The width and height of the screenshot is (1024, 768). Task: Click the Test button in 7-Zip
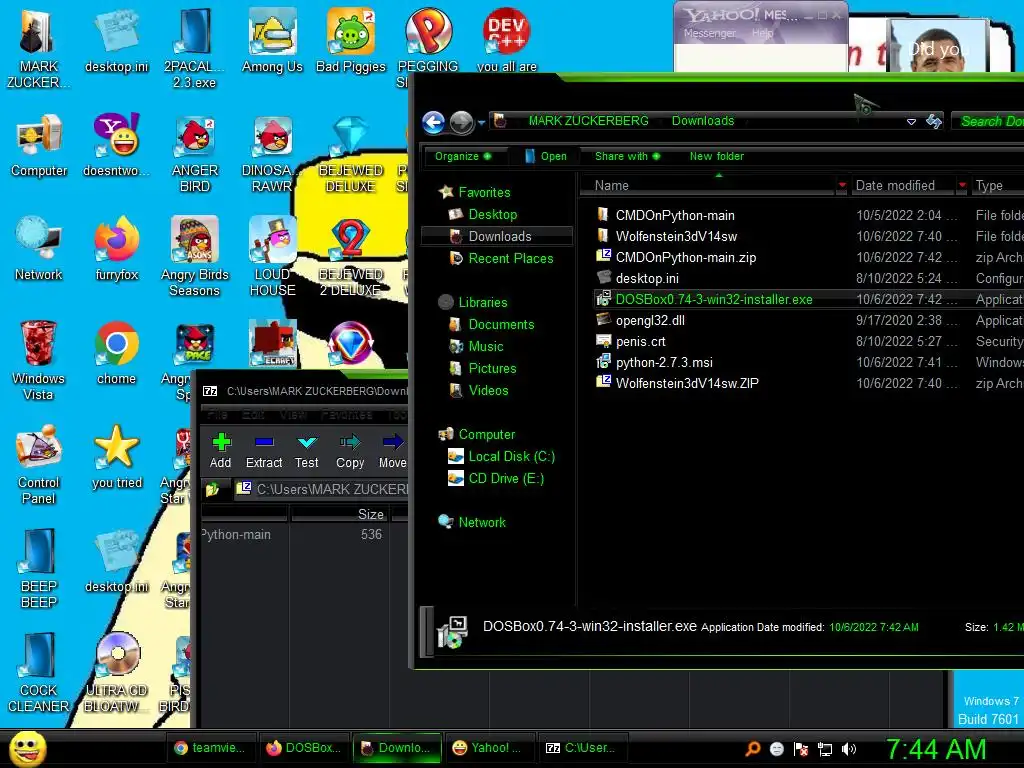[306, 451]
